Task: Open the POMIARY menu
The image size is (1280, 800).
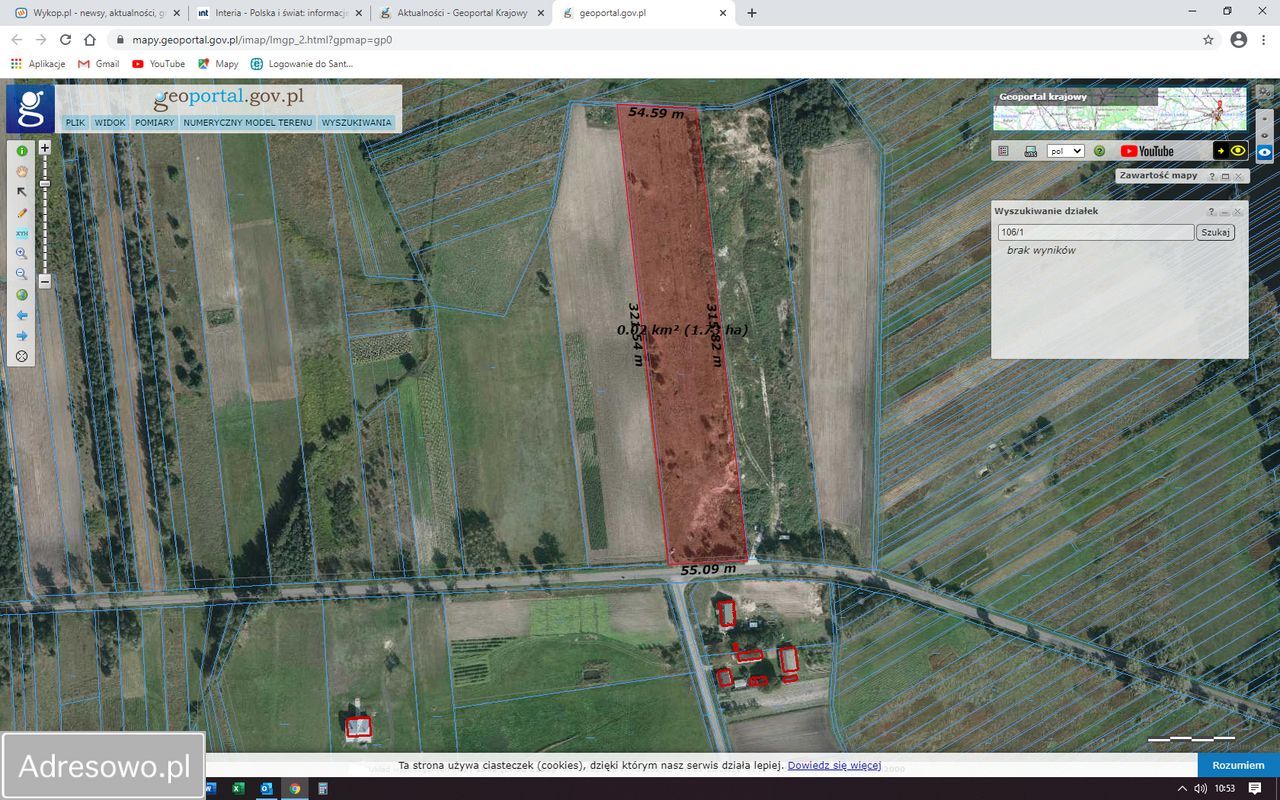Action: [x=155, y=123]
